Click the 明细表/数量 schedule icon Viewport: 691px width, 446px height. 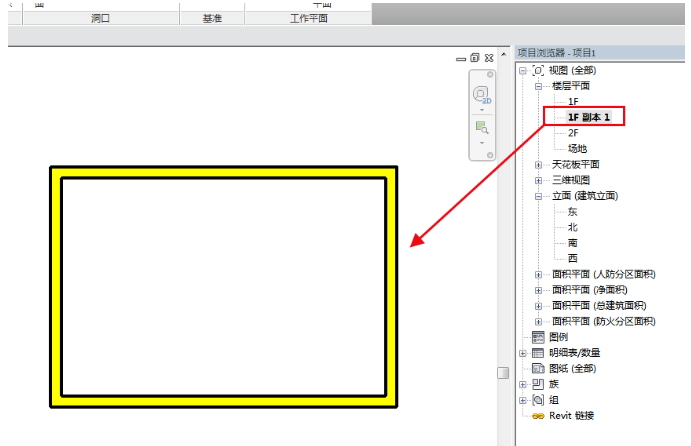(x=538, y=353)
